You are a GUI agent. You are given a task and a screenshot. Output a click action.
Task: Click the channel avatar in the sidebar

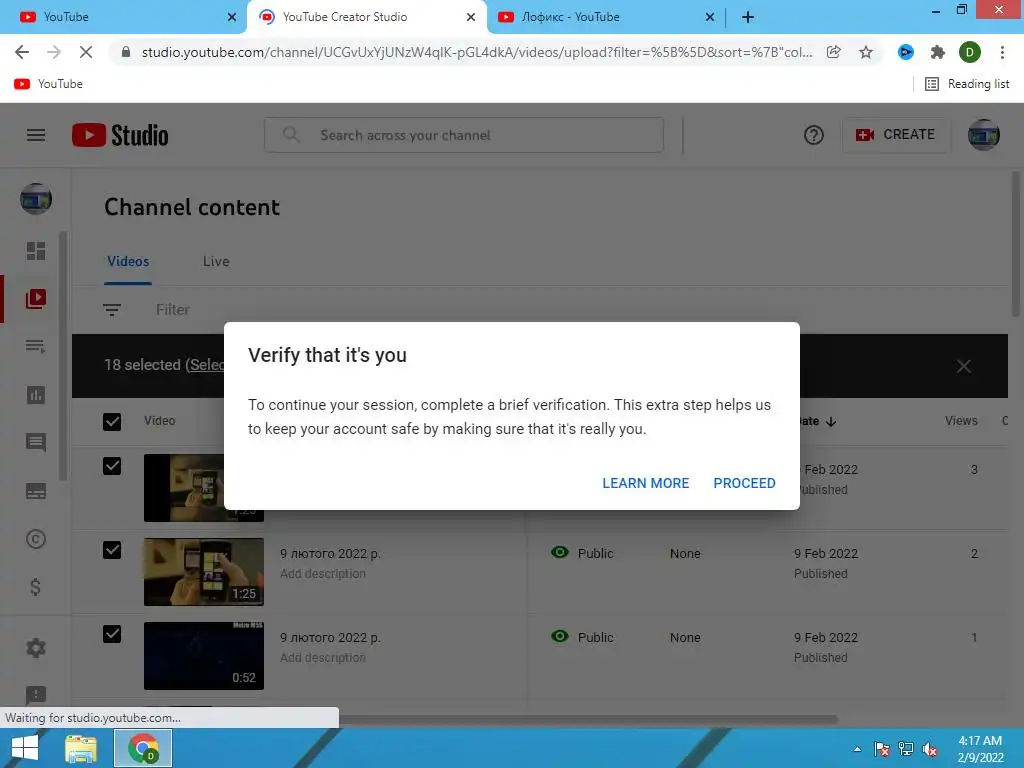(36, 199)
